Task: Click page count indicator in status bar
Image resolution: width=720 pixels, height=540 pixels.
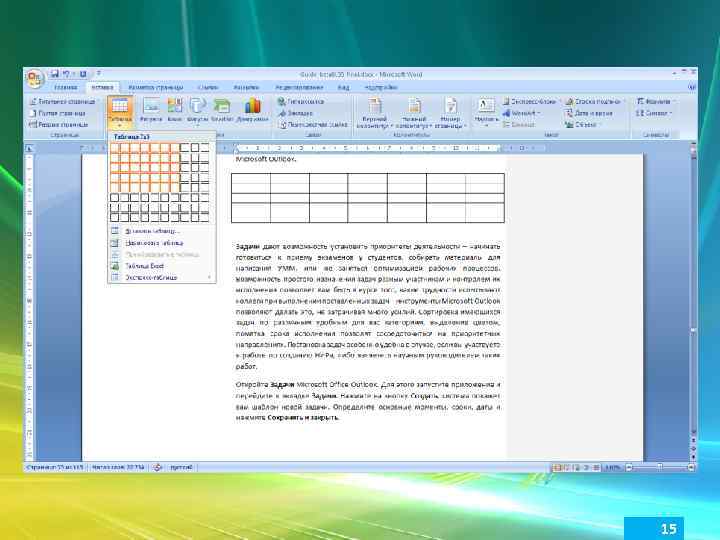Action: coord(55,467)
